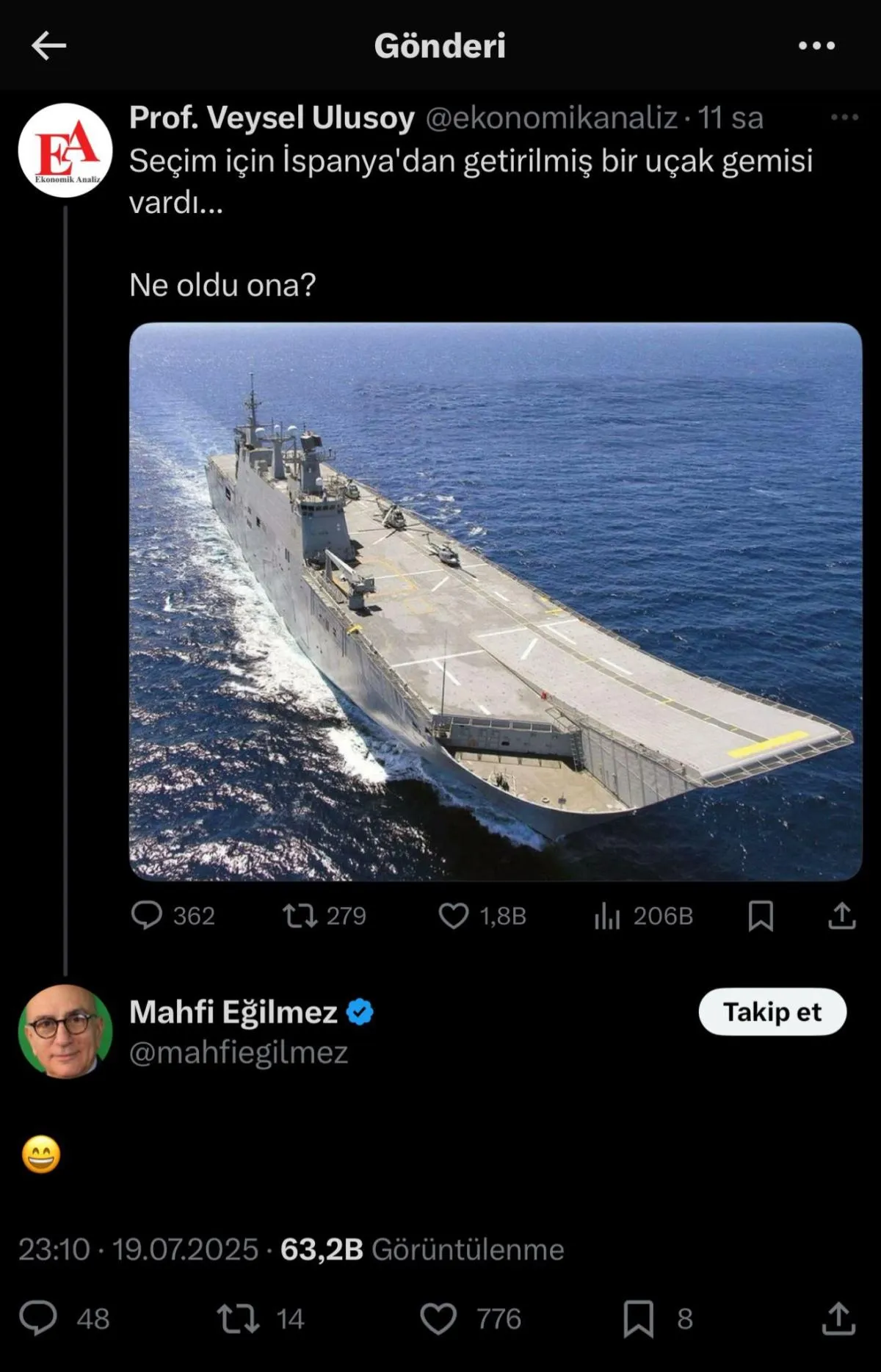
Task: Open the post options three-dot menu
Action: [816, 46]
